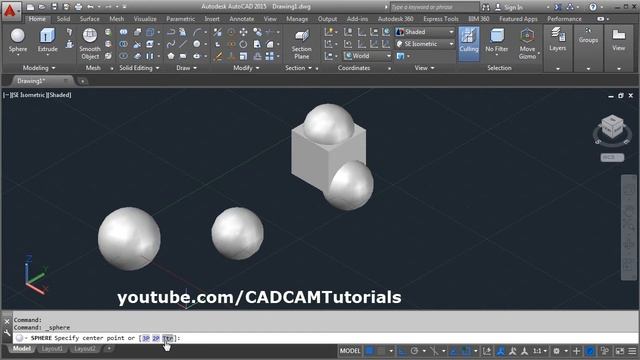640x360 pixels.
Task: Click the Sign In button
Action: click(509, 7)
